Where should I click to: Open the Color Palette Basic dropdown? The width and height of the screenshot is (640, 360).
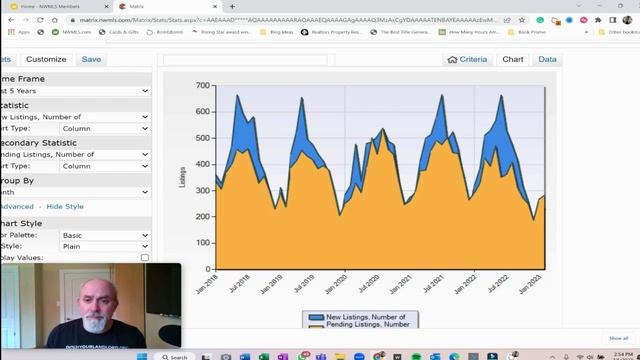(x=105, y=236)
